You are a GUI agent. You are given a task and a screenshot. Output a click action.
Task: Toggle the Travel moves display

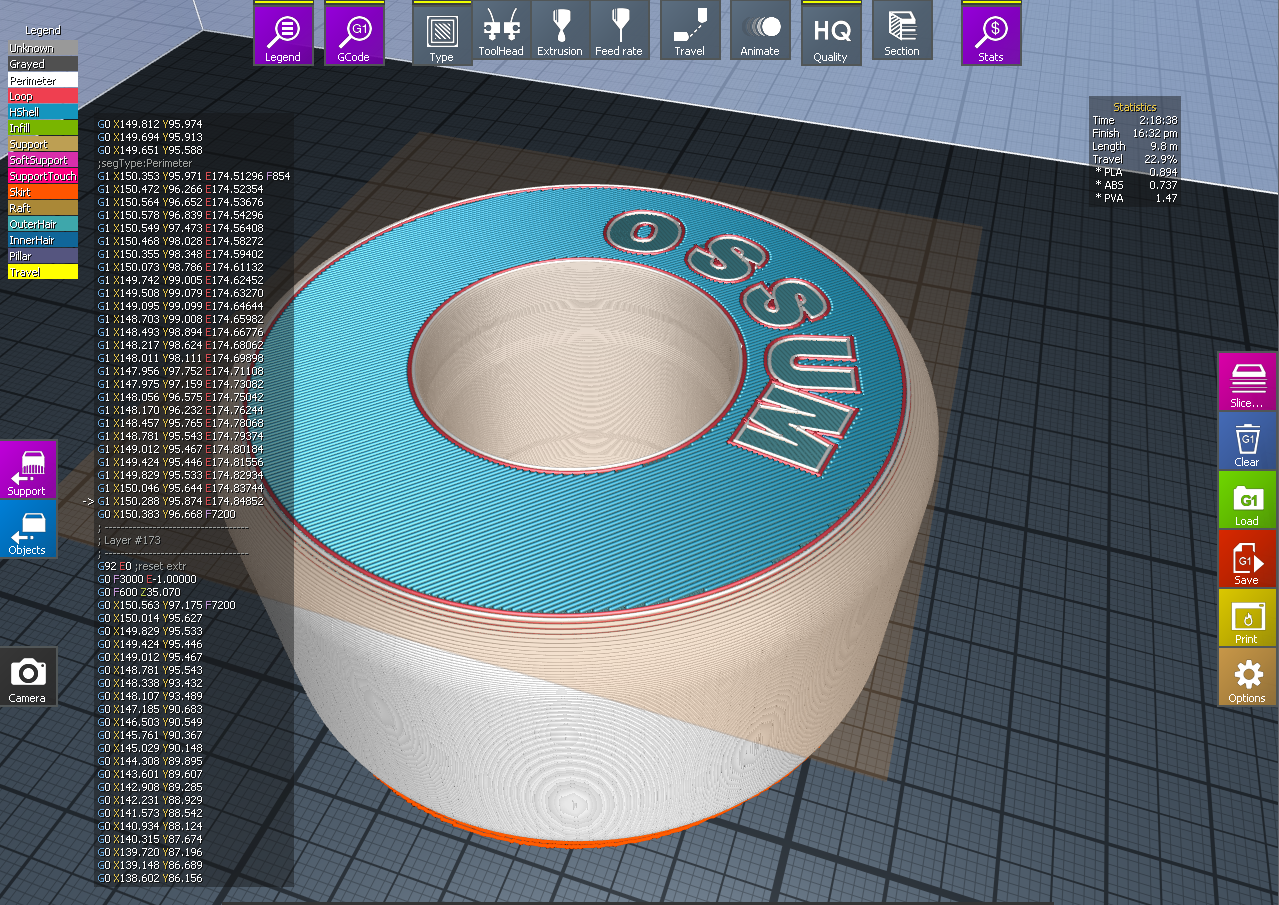click(x=690, y=30)
